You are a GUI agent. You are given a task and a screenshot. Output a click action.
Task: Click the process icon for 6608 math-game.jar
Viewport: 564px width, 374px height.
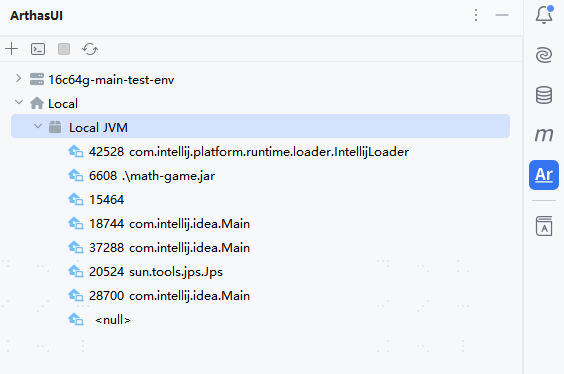click(x=76, y=175)
